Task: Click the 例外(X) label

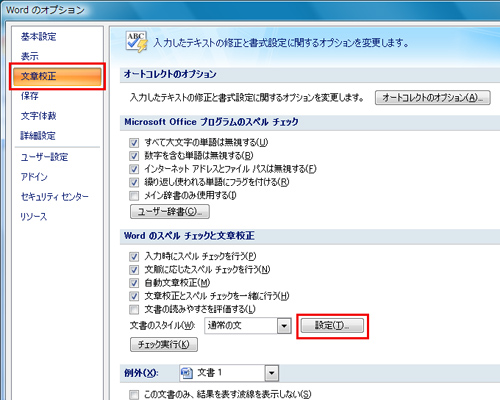Action: 141,373
